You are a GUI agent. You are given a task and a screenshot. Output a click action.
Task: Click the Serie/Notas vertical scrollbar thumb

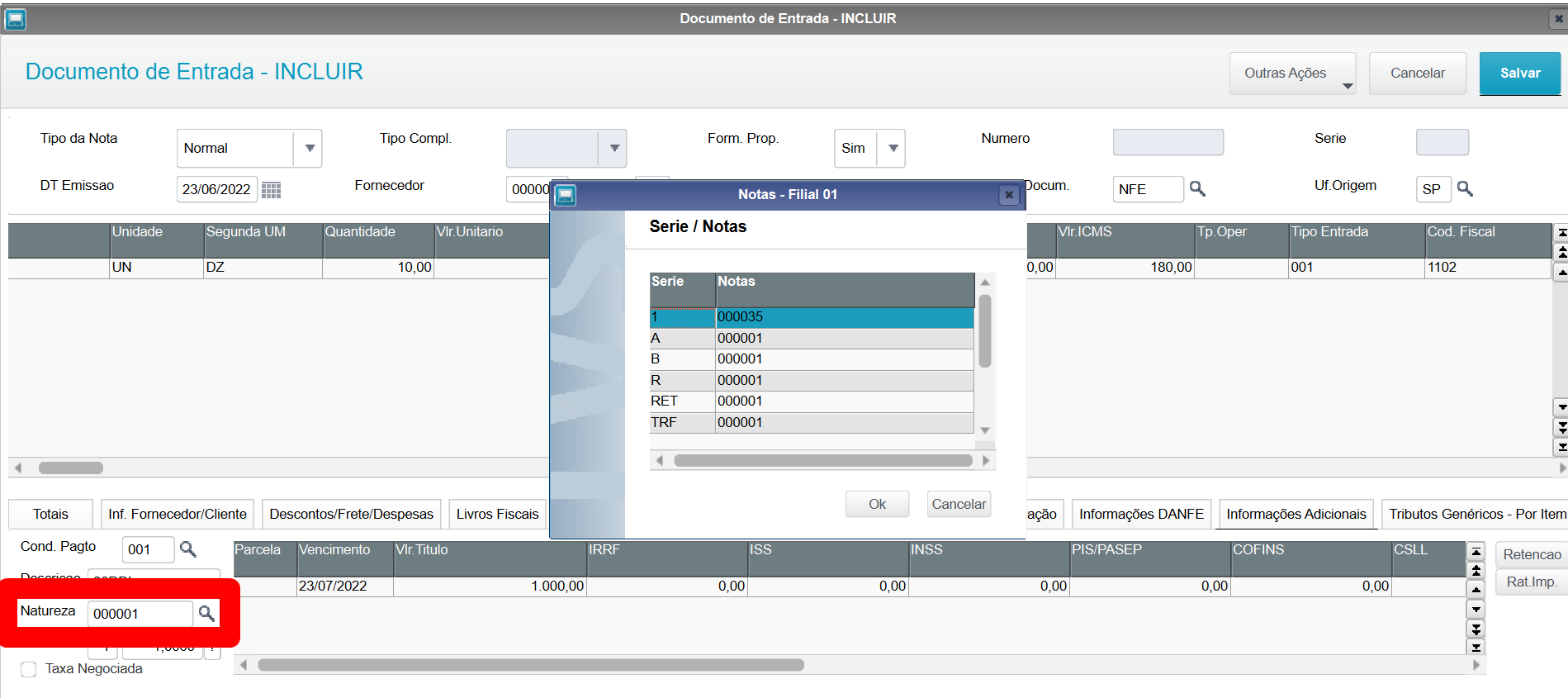(x=985, y=331)
